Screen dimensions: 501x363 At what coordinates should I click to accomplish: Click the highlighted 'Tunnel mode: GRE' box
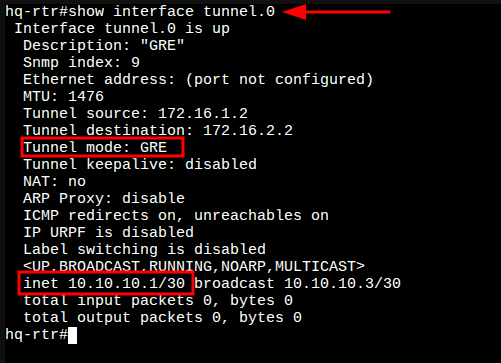pyautogui.click(x=102, y=147)
